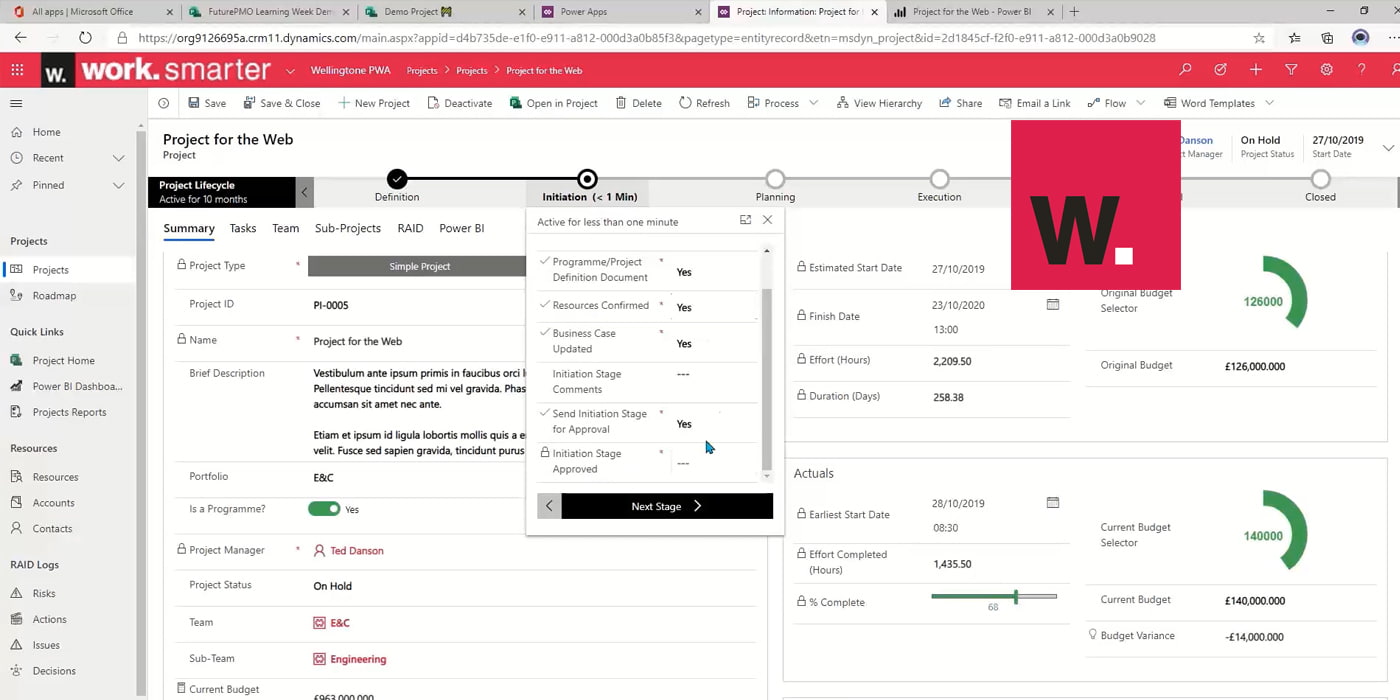Open the record form selector icon
The width and height of the screenshot is (1400, 700).
pos(164,103)
